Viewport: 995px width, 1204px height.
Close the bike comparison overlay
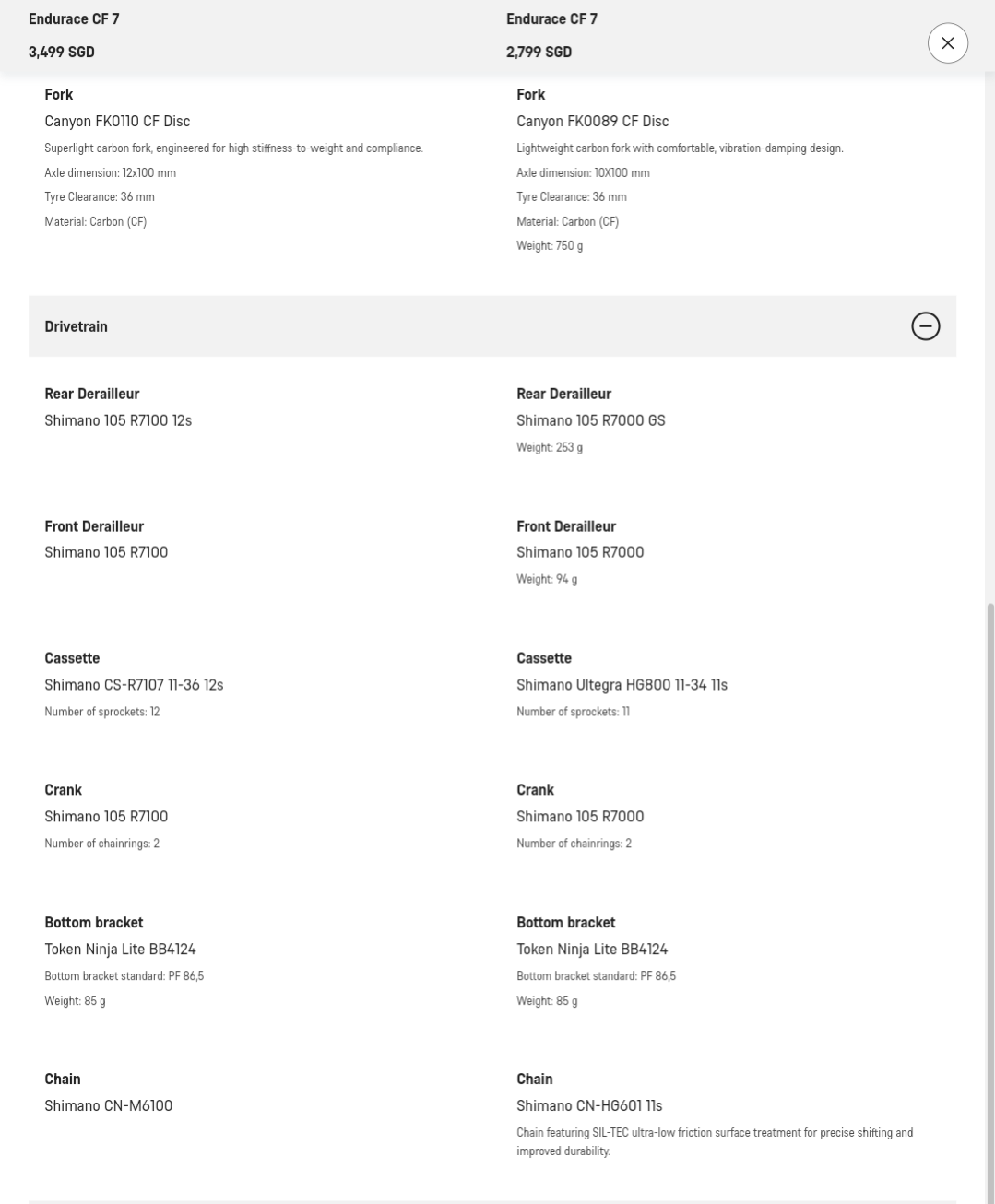pyautogui.click(x=947, y=43)
